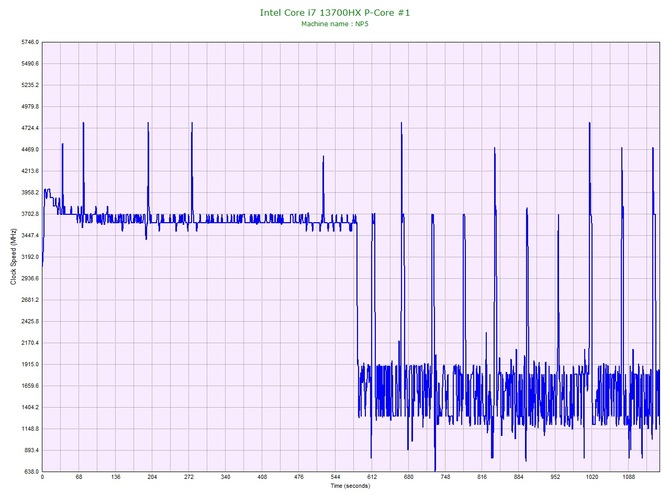Click the 'Machine name : NP5' subtitle
Screen dimensions: 670x503
335,24
